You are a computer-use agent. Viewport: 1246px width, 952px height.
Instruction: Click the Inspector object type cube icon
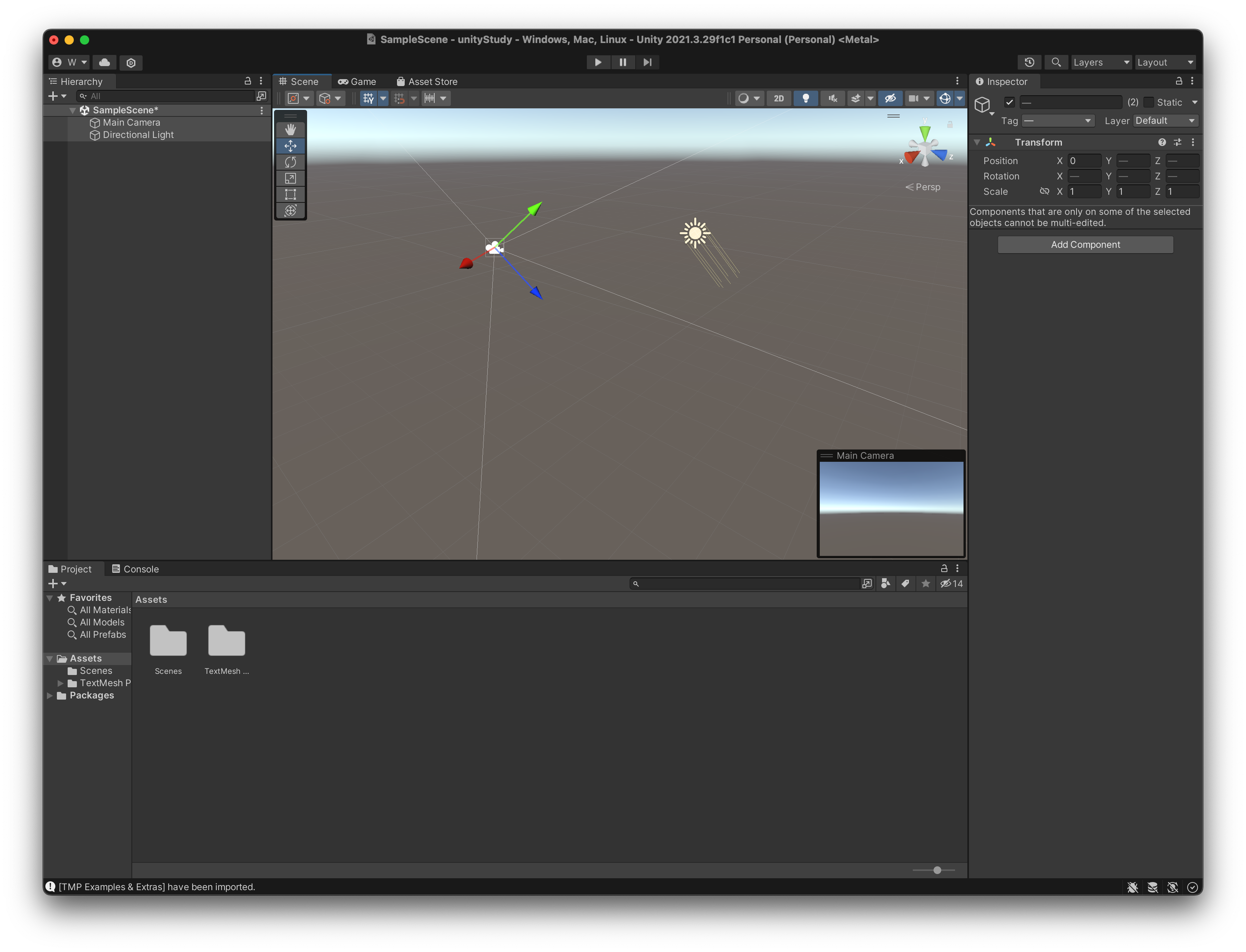pos(982,104)
